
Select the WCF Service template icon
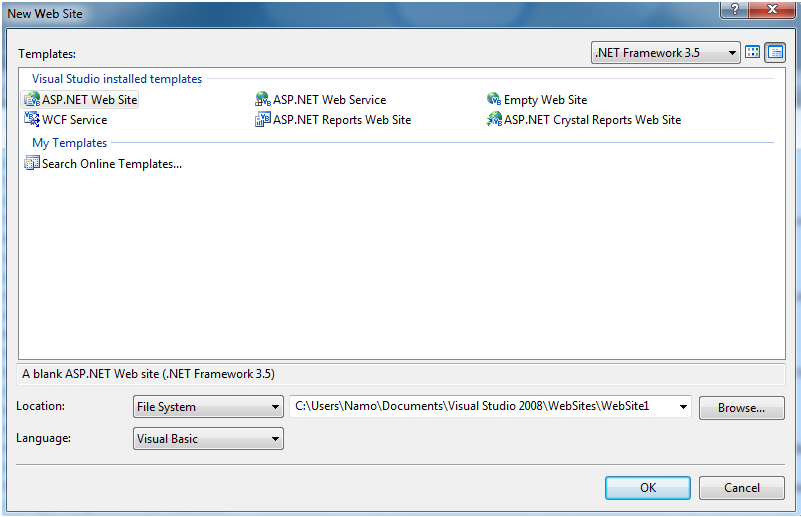click(32, 120)
